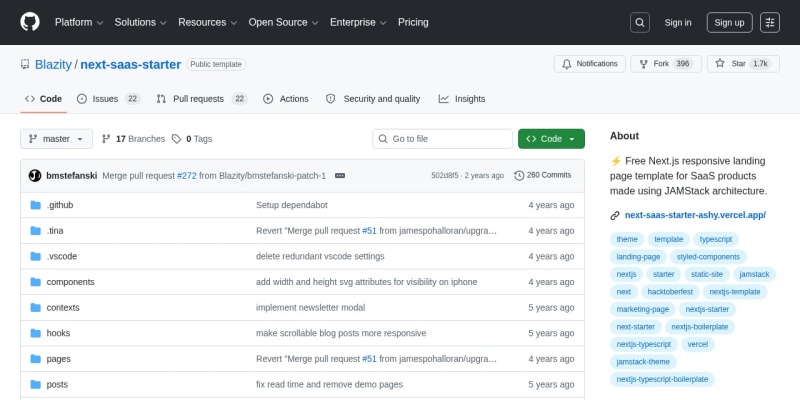
Task: Click the vercel topic tag
Action: [697, 344]
